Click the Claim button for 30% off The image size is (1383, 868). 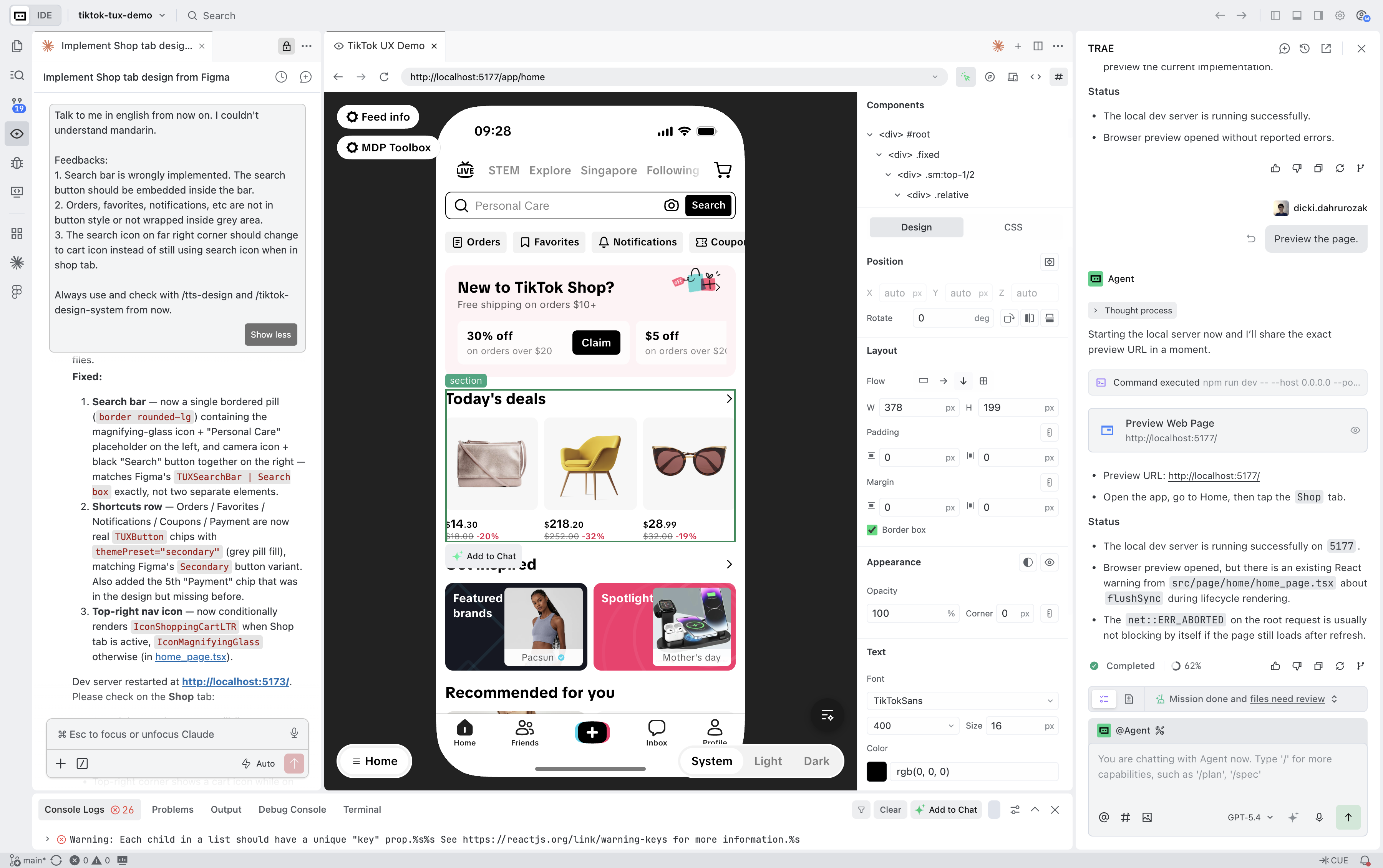[596, 343]
